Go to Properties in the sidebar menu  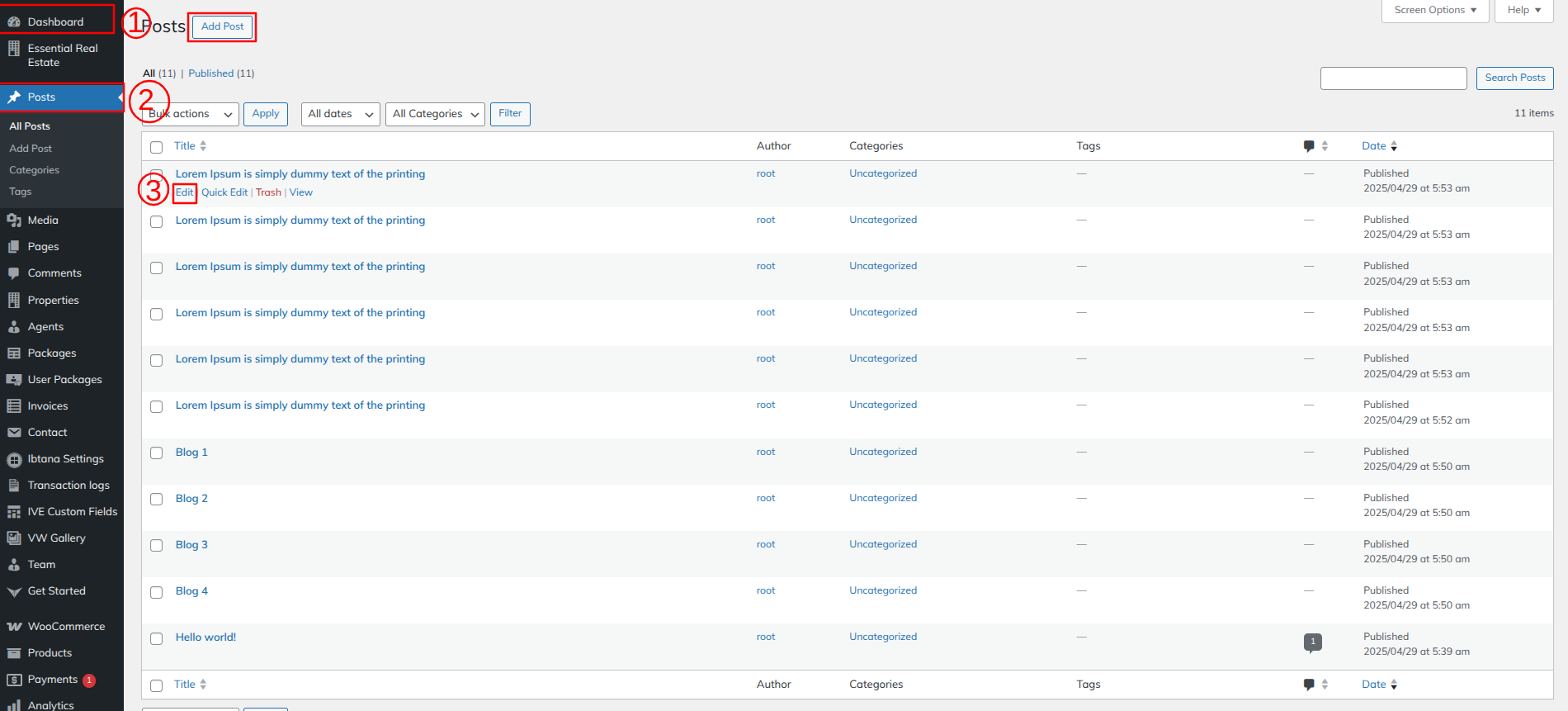(53, 301)
